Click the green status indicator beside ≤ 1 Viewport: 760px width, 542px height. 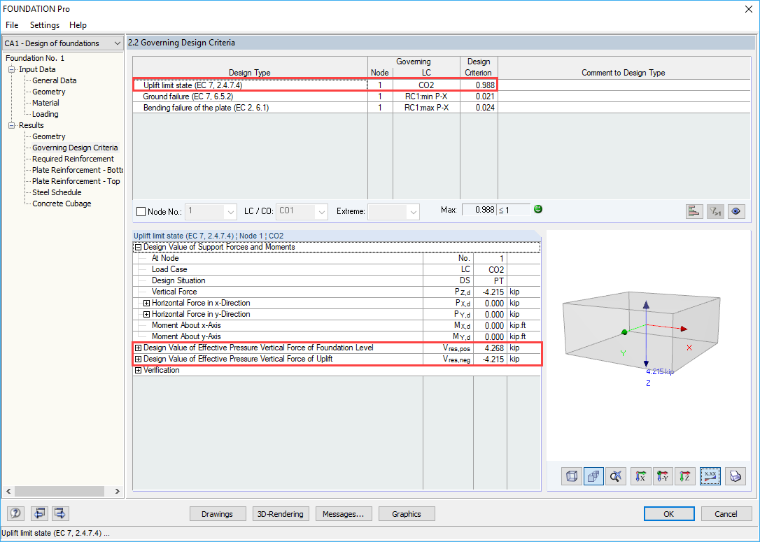[x=538, y=209]
